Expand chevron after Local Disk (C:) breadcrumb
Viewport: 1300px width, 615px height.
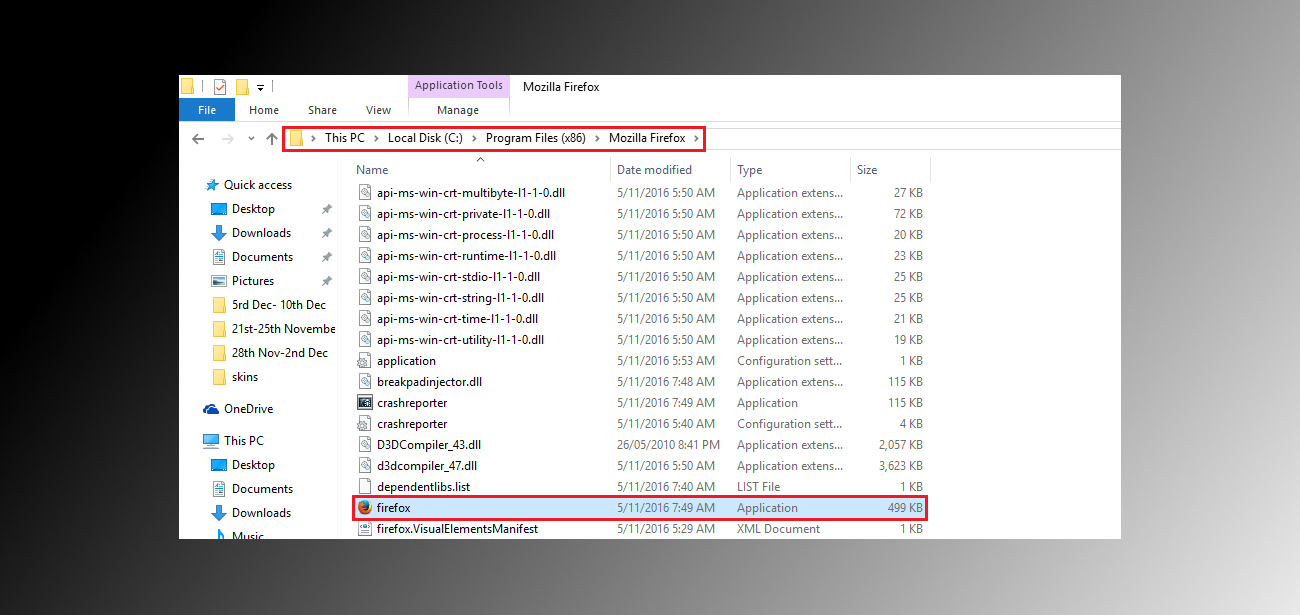pos(474,138)
